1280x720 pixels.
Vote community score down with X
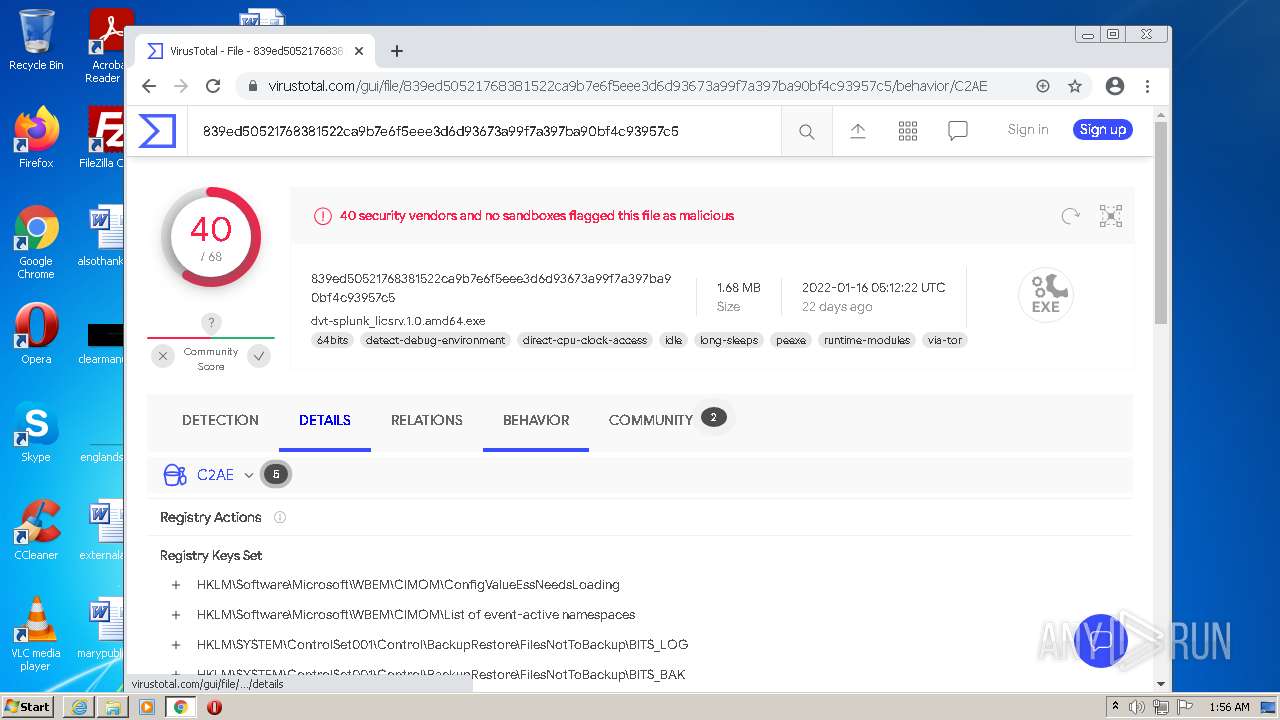(x=163, y=355)
